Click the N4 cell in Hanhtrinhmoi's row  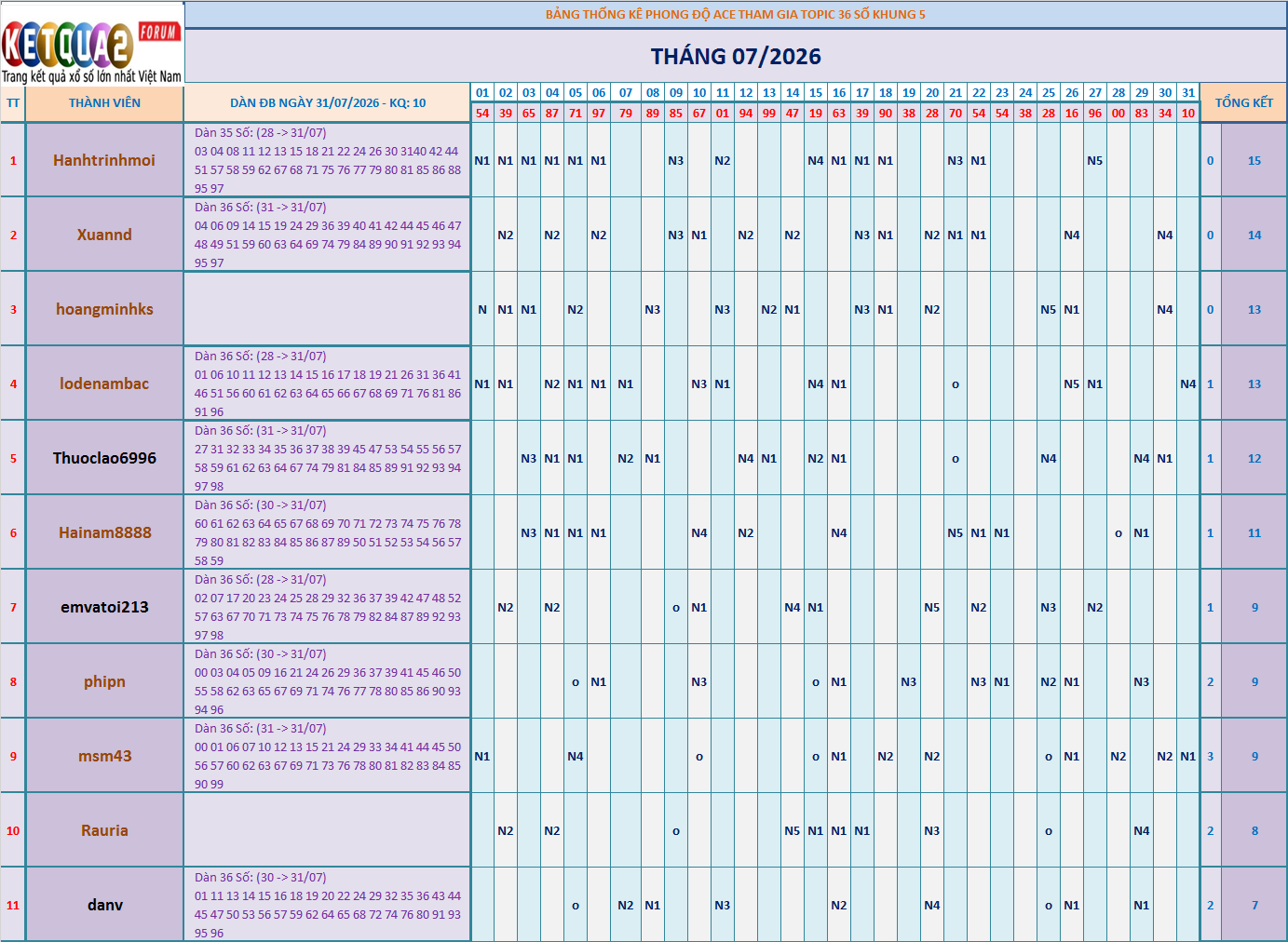(x=816, y=160)
